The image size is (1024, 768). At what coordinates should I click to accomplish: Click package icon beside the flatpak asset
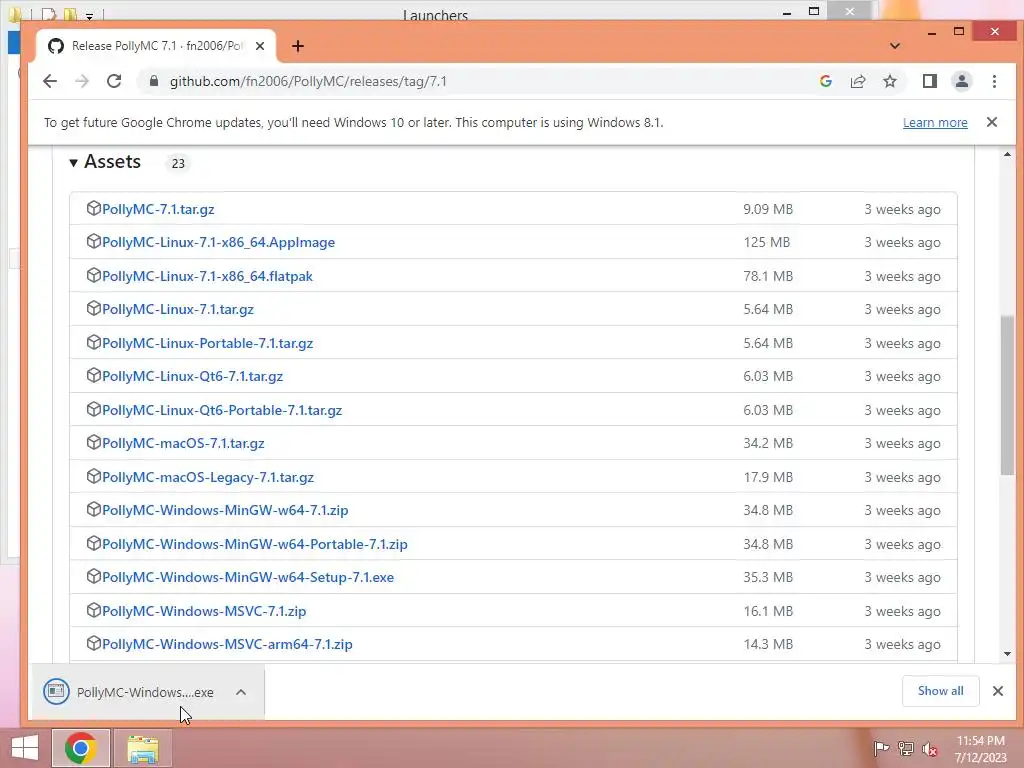(93, 276)
